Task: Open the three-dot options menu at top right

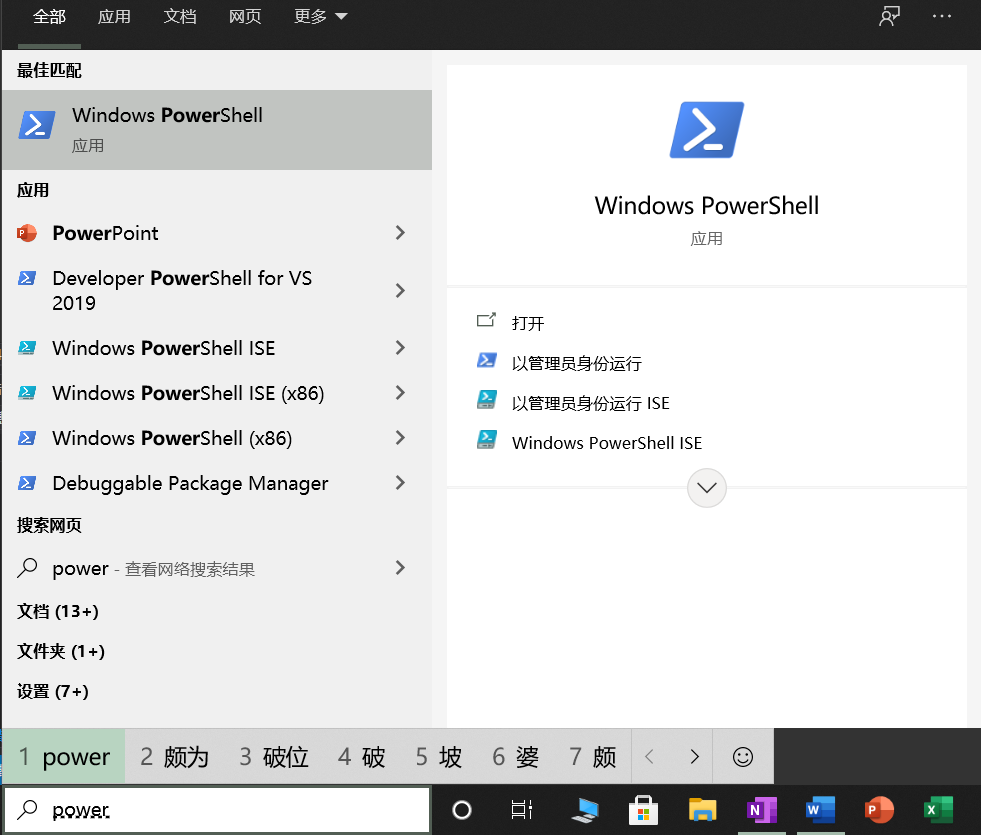Action: 942,16
